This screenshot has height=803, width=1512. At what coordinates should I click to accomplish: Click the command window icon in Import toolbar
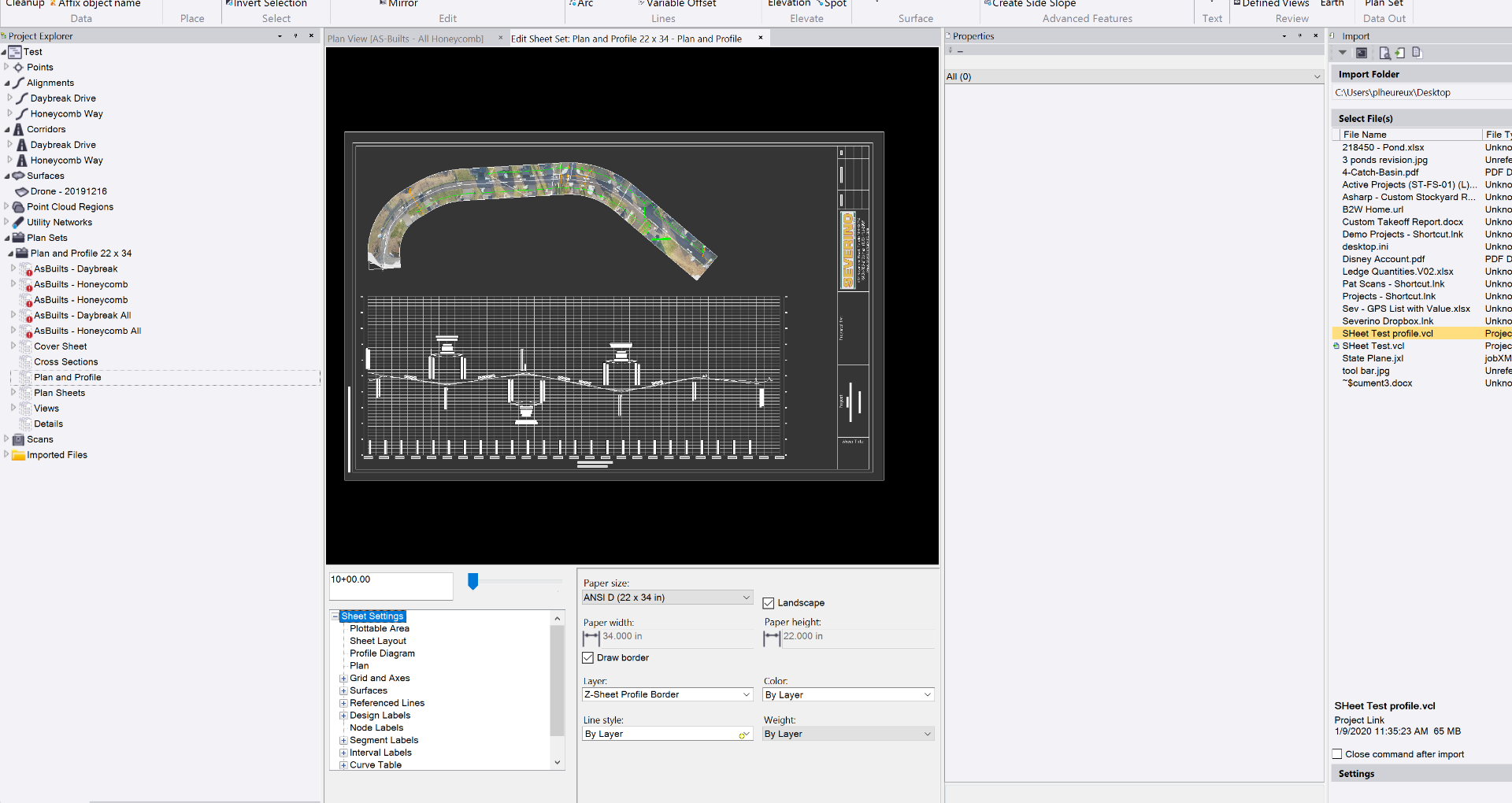[x=1361, y=53]
